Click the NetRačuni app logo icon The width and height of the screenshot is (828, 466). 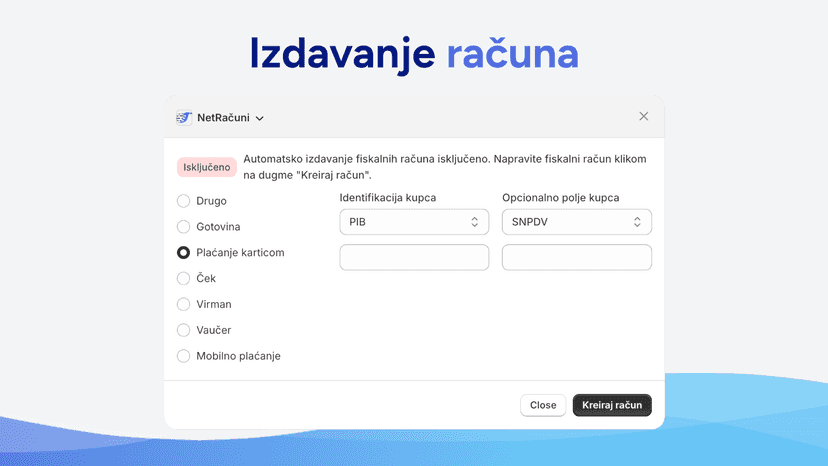[x=184, y=117]
